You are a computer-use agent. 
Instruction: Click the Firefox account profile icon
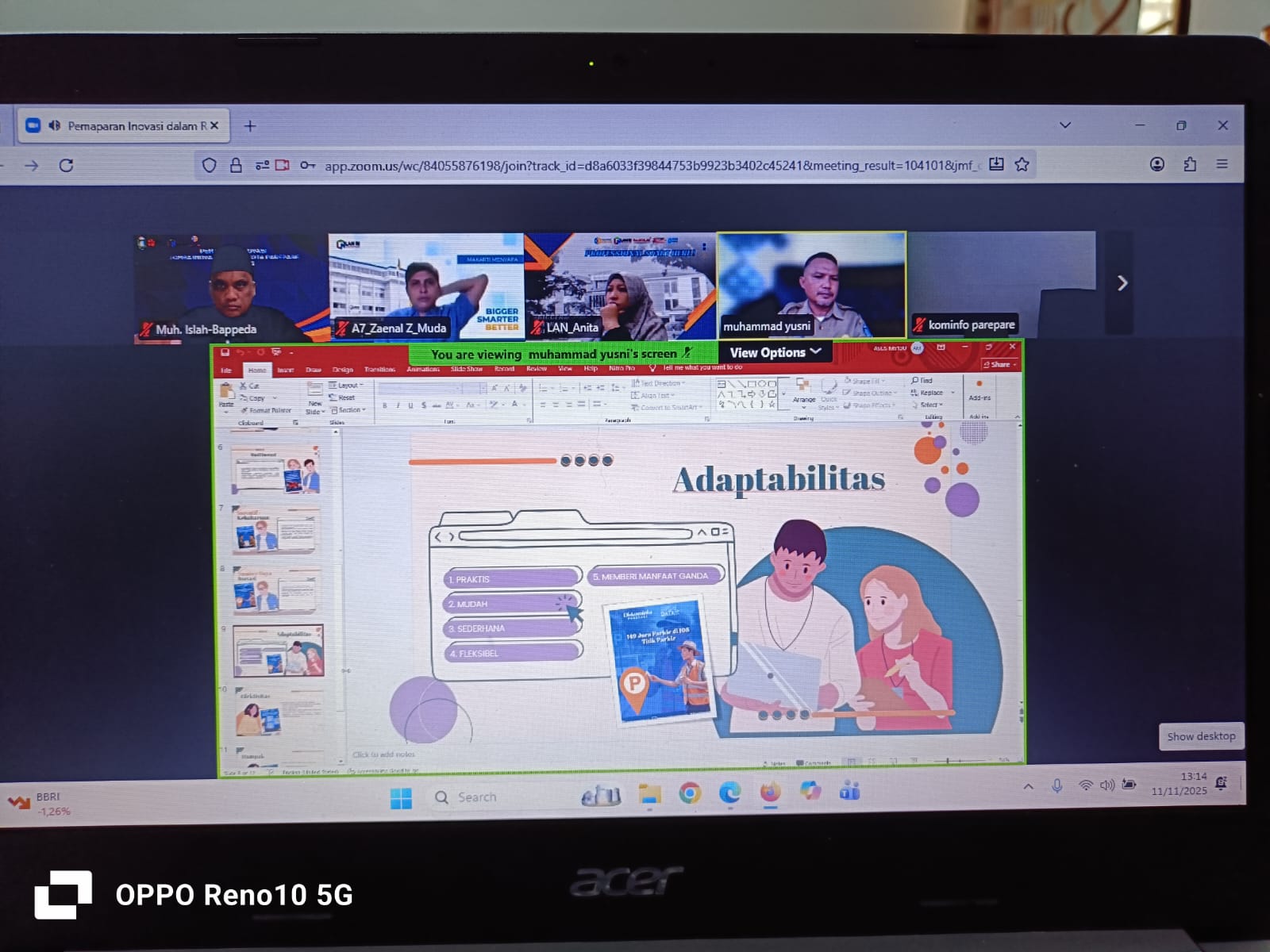point(1156,164)
